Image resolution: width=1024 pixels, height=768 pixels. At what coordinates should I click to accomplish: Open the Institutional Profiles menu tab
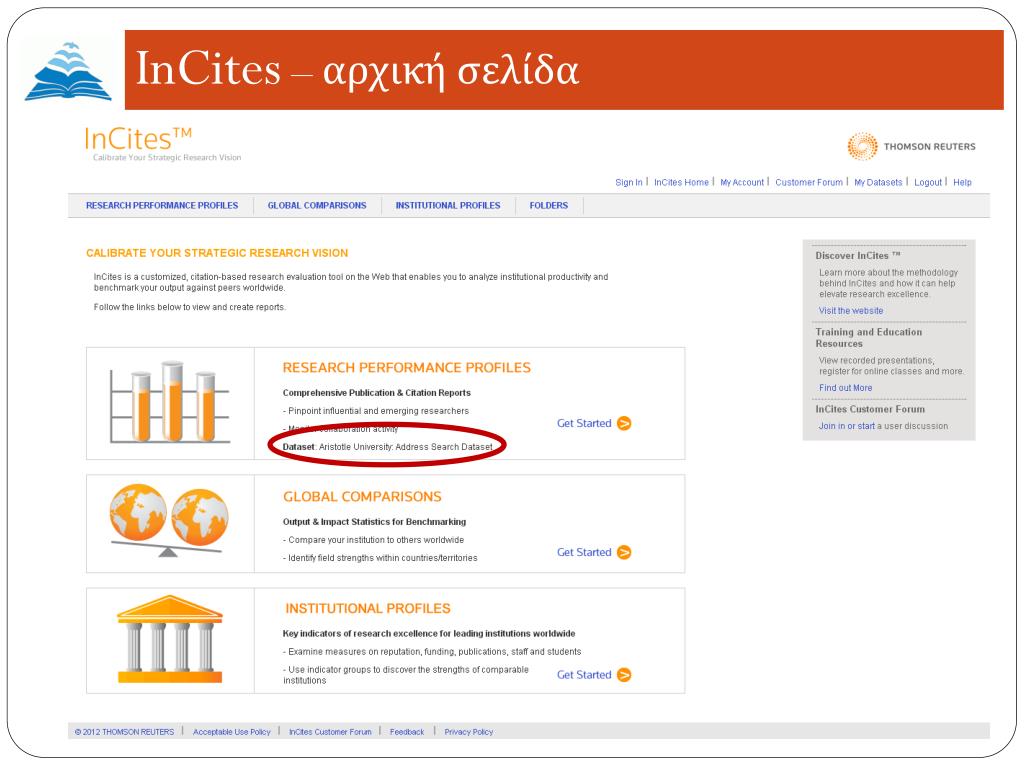pos(448,205)
